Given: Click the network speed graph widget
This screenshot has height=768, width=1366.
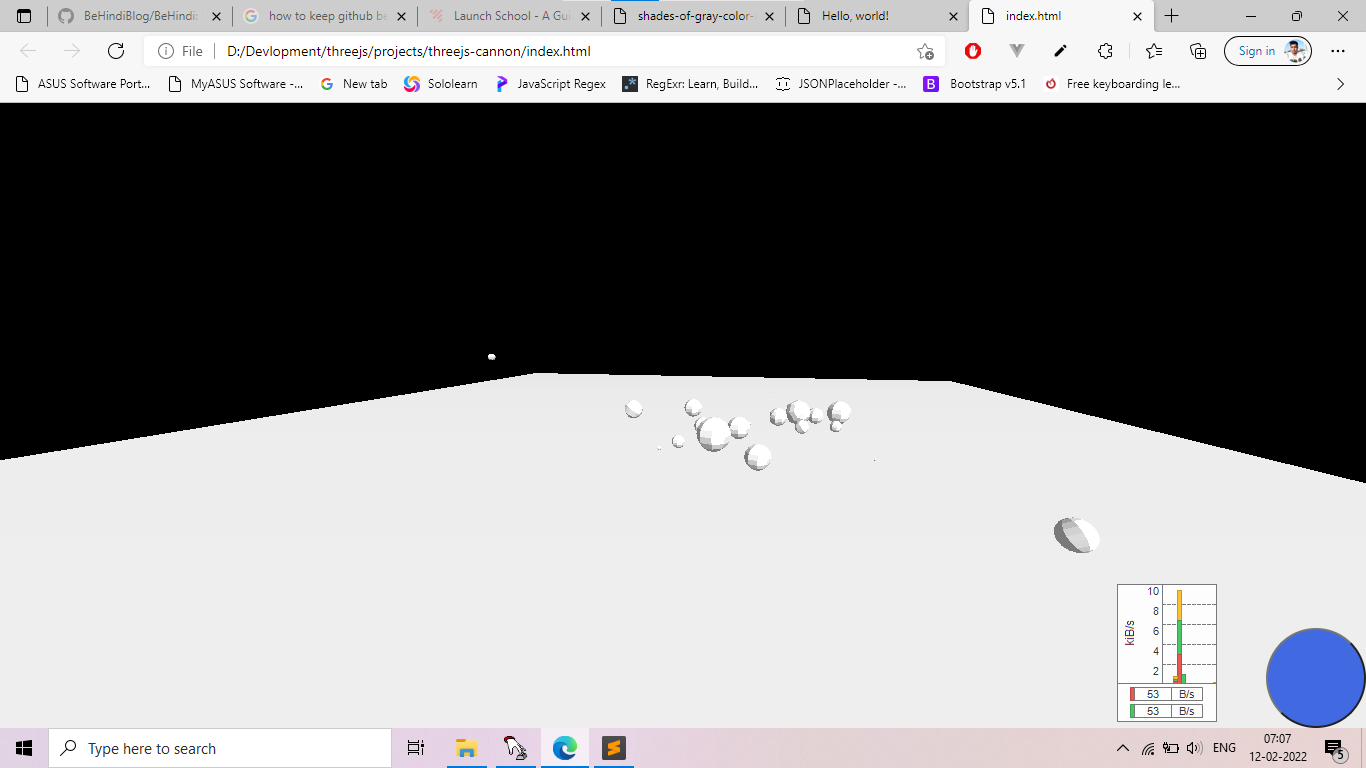Looking at the screenshot, I should (1167, 652).
